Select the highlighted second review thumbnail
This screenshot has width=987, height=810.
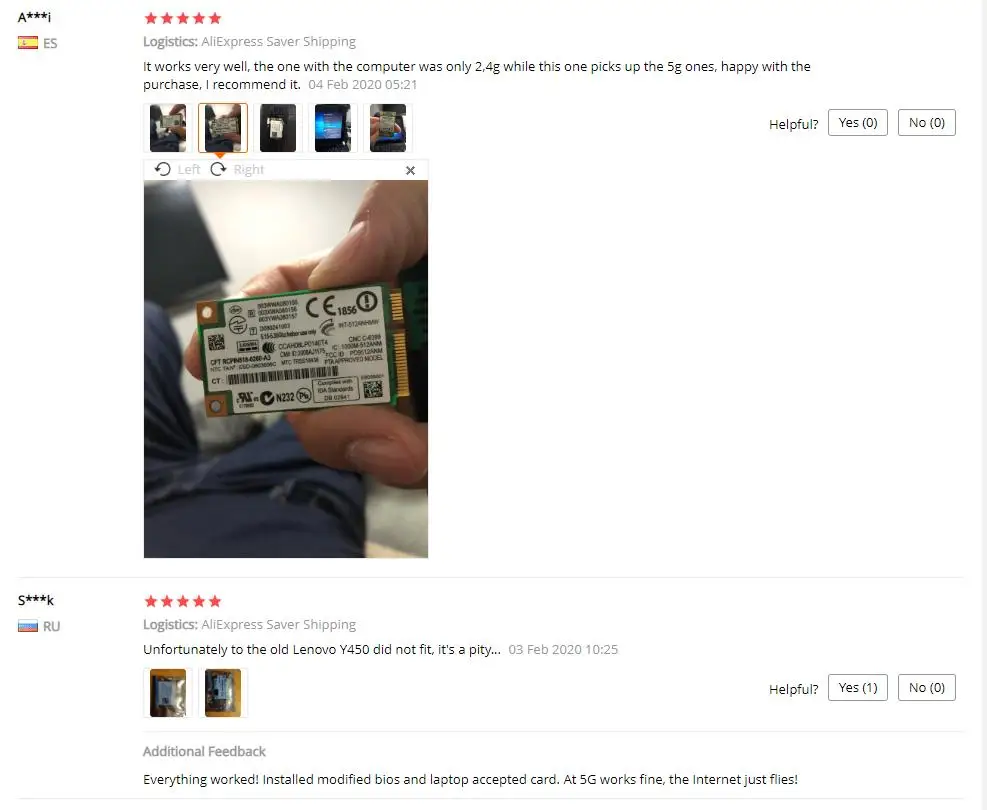click(223, 128)
